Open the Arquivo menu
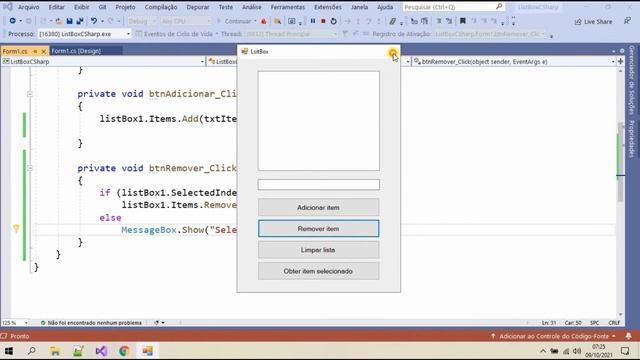Image resolution: width=640 pixels, height=360 pixels. tap(29, 7)
